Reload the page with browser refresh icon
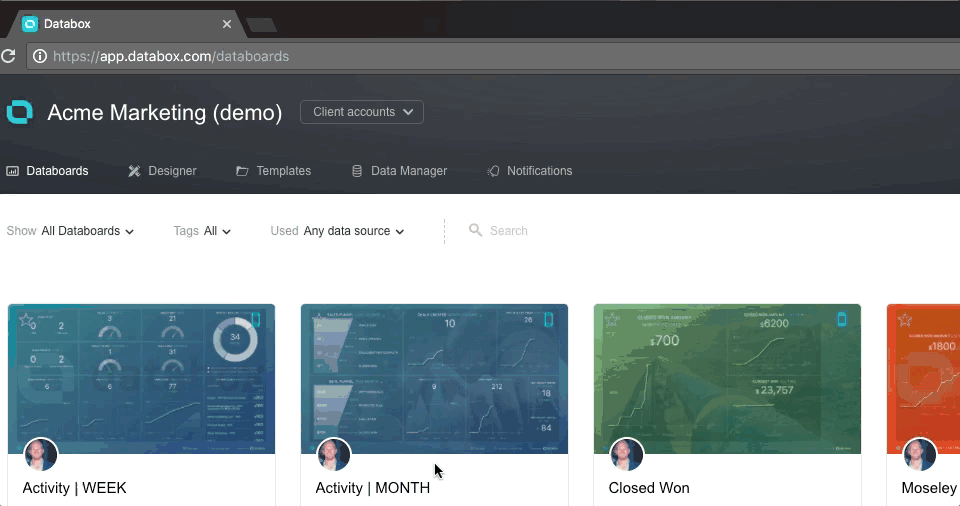This screenshot has height=506, width=960. (x=8, y=56)
